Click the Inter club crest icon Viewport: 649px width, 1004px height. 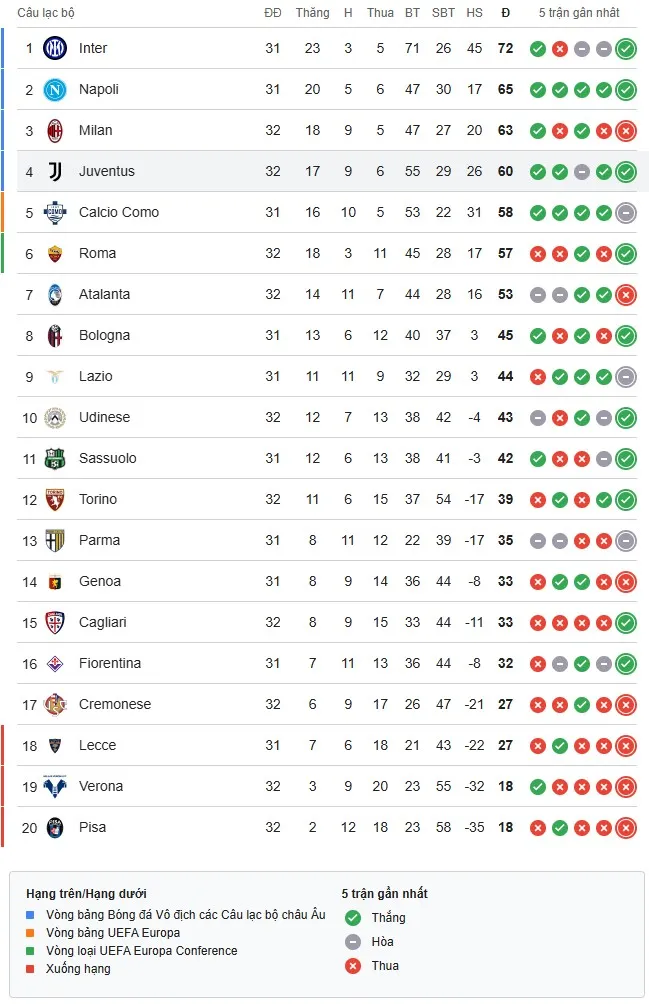pos(54,47)
